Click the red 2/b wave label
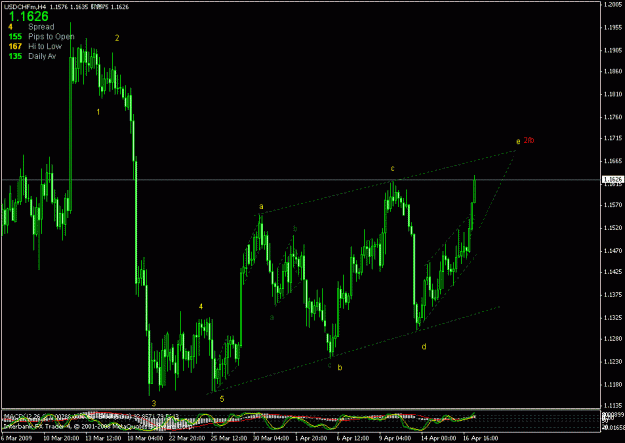 coord(529,140)
